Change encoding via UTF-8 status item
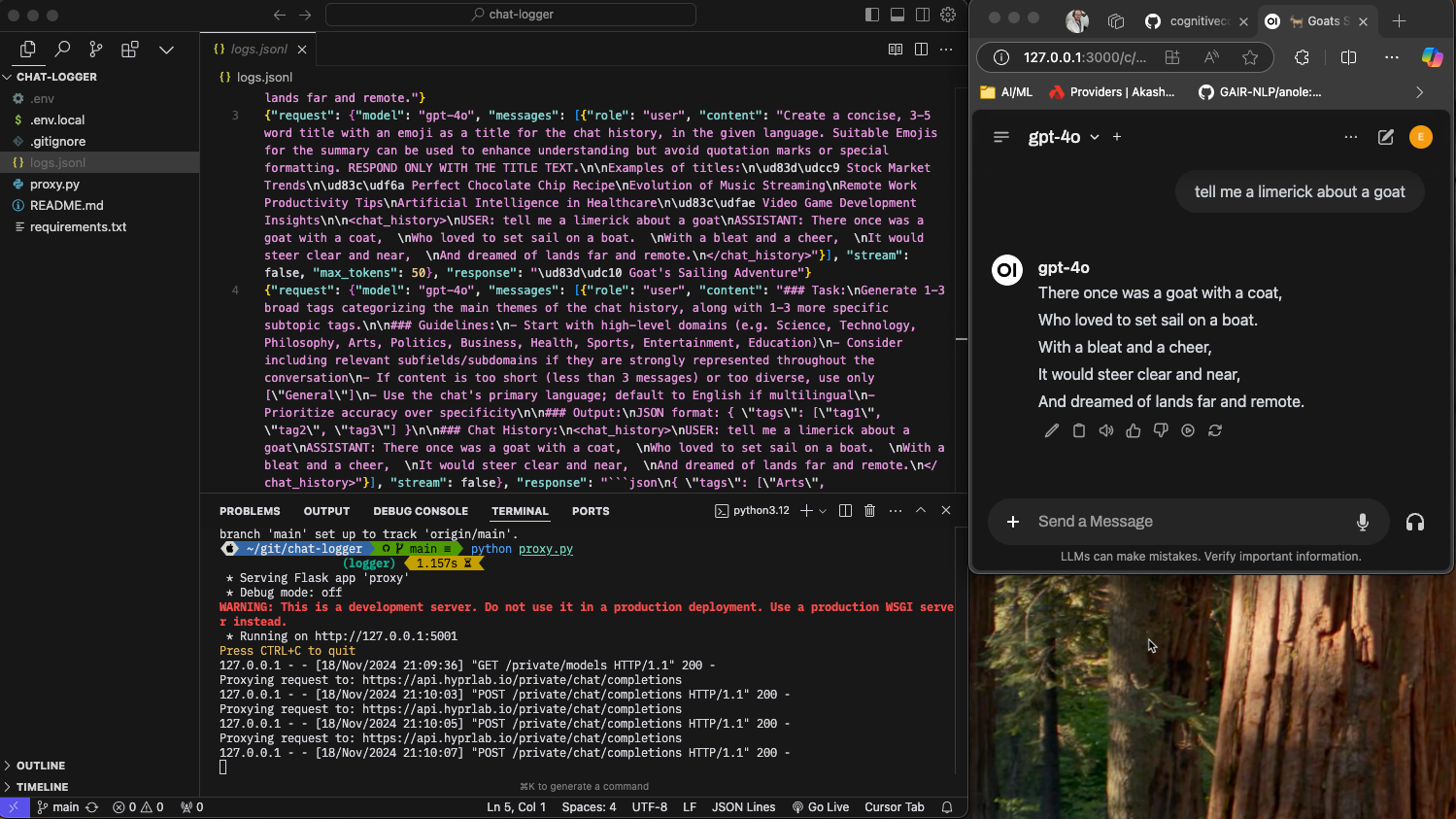This screenshot has height=819, width=1456. click(650, 807)
